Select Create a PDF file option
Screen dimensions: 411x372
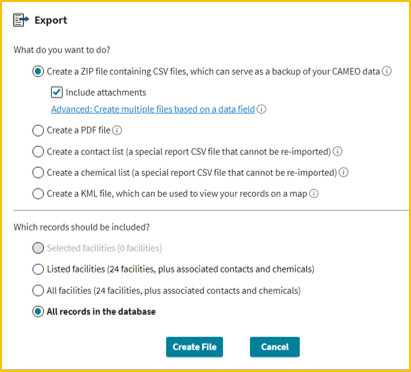[38, 130]
